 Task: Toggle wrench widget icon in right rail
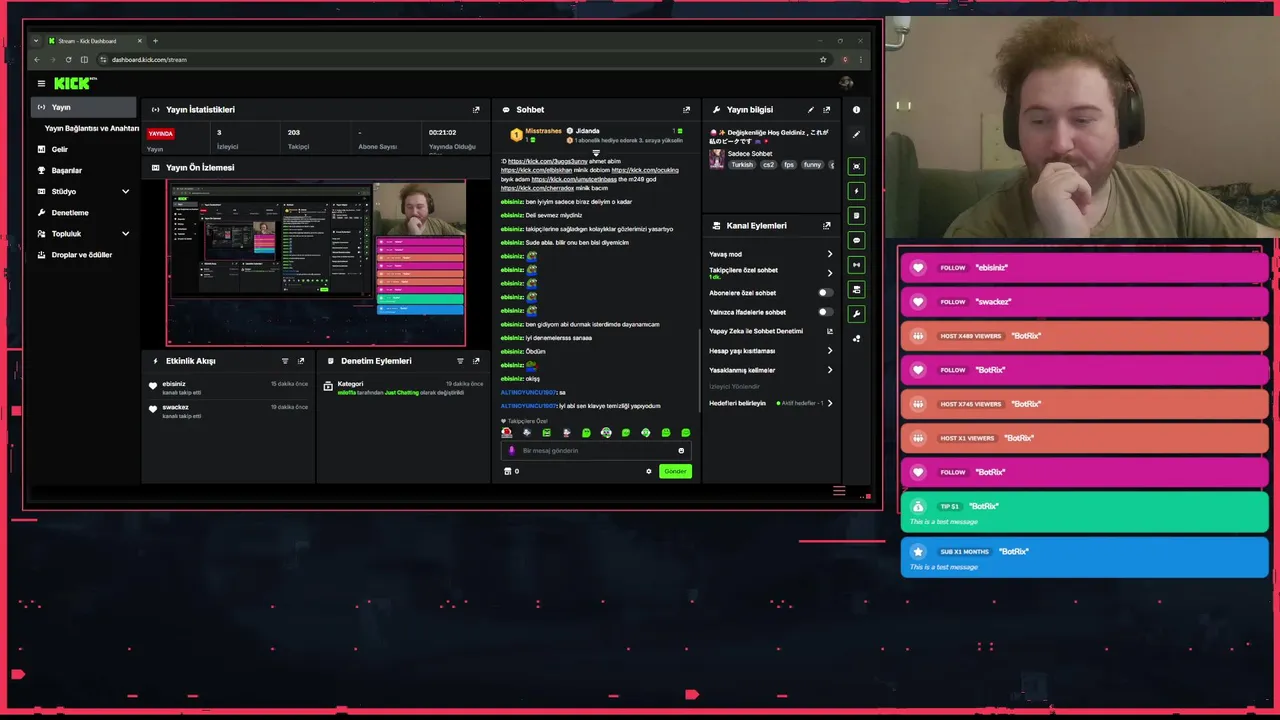click(x=856, y=314)
